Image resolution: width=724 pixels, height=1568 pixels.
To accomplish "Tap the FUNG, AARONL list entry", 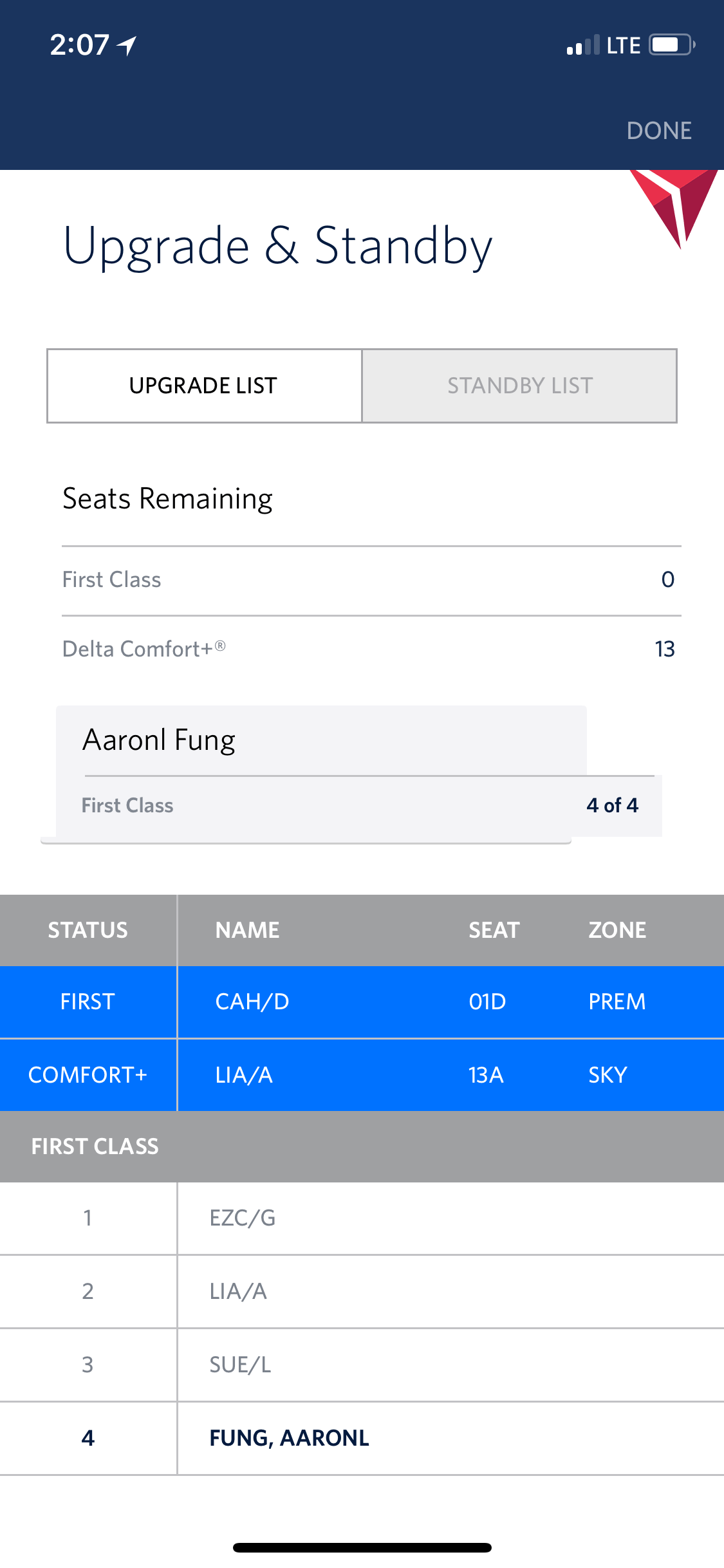I will [x=362, y=1438].
